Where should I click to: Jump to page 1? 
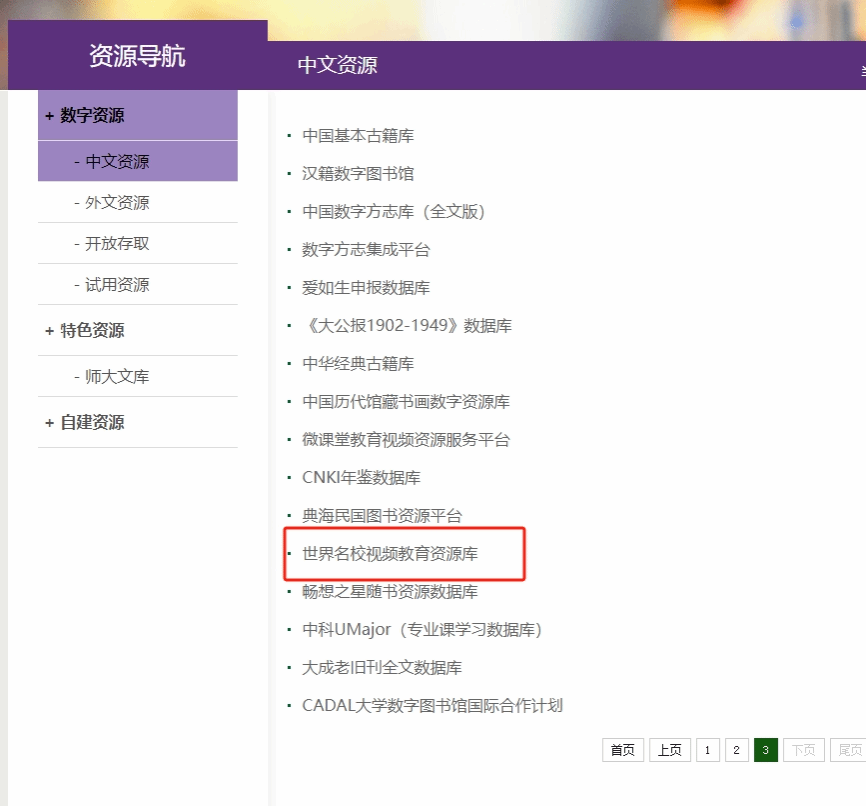pyautogui.click(x=707, y=750)
